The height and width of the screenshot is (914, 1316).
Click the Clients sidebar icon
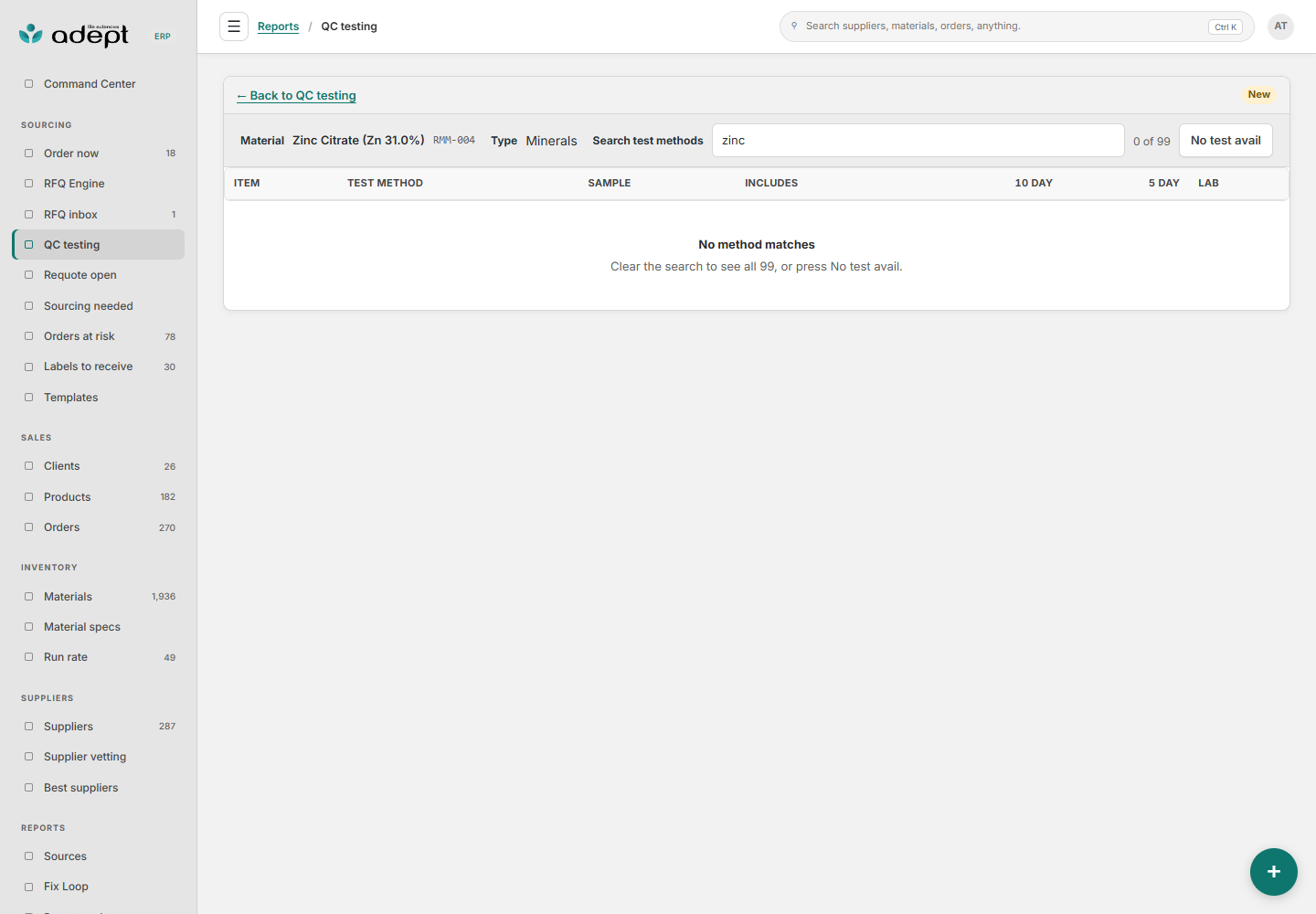coord(28,466)
